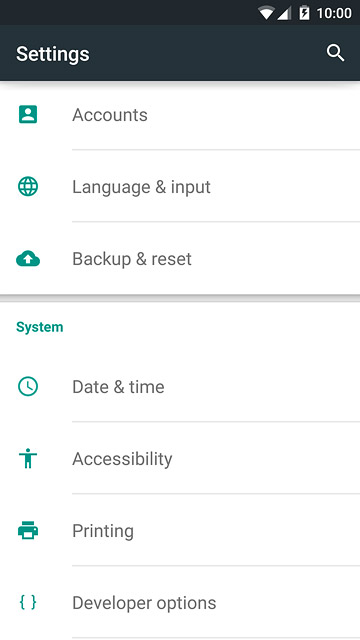This screenshot has height=640, width=360.
Task: Tap the 10:00 clock in status bar
Action: pyautogui.click(x=334, y=13)
